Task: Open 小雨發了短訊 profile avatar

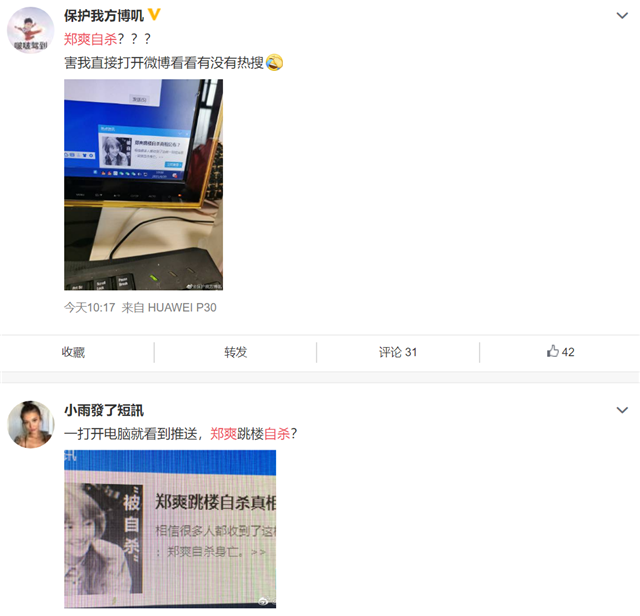Action: pos(31,424)
